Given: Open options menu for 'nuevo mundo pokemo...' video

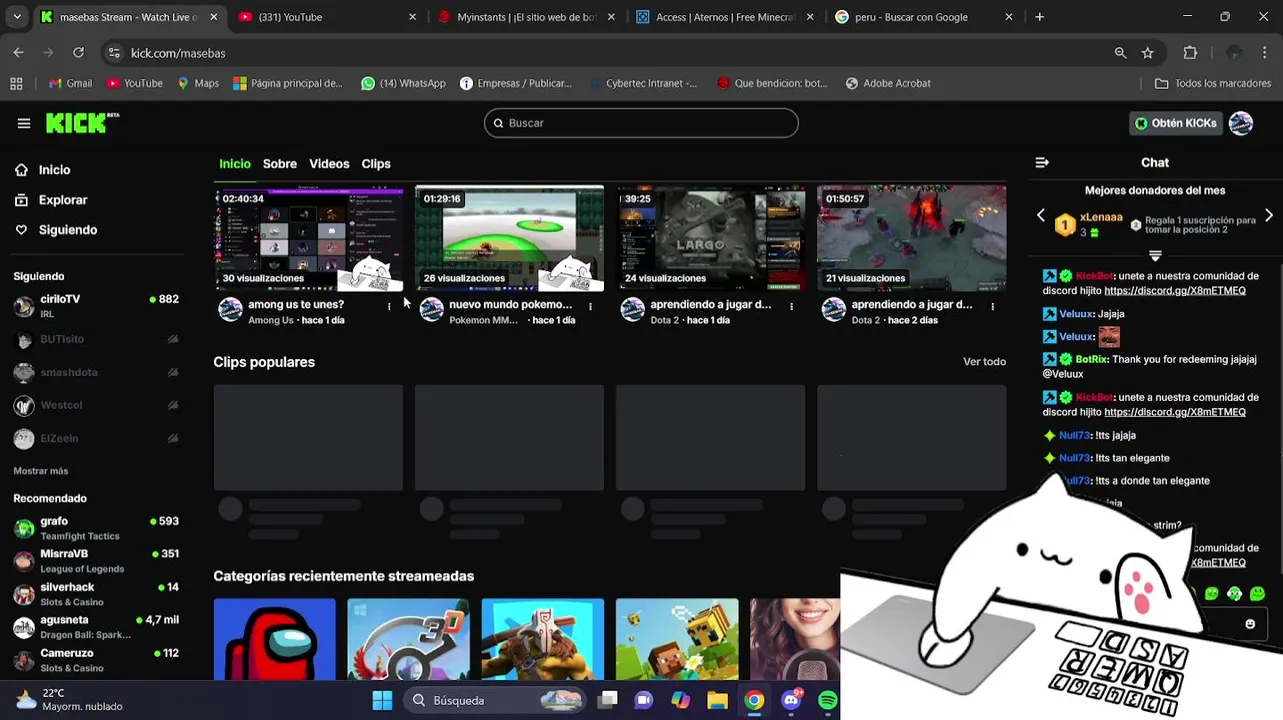Looking at the screenshot, I should click(x=590, y=306).
